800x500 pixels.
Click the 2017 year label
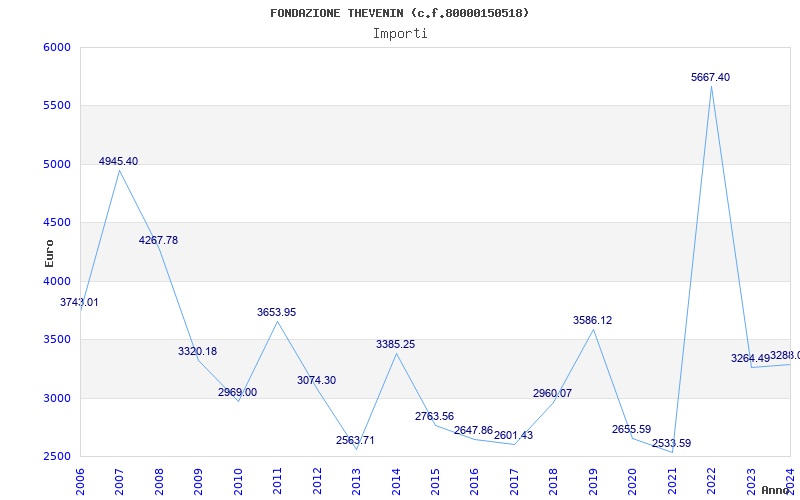click(514, 481)
